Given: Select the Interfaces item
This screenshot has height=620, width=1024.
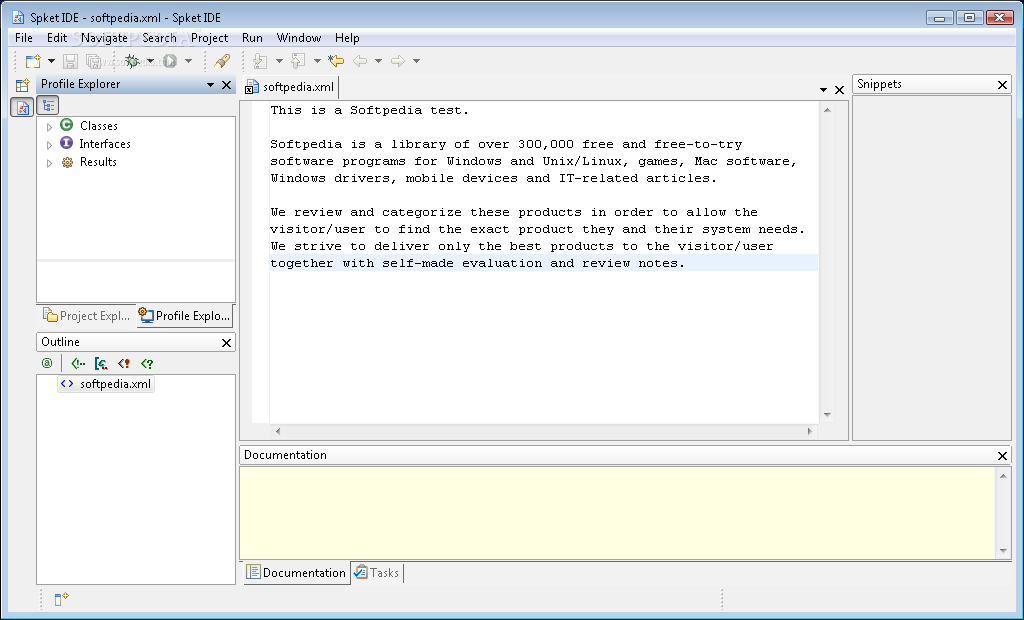Looking at the screenshot, I should pos(105,144).
